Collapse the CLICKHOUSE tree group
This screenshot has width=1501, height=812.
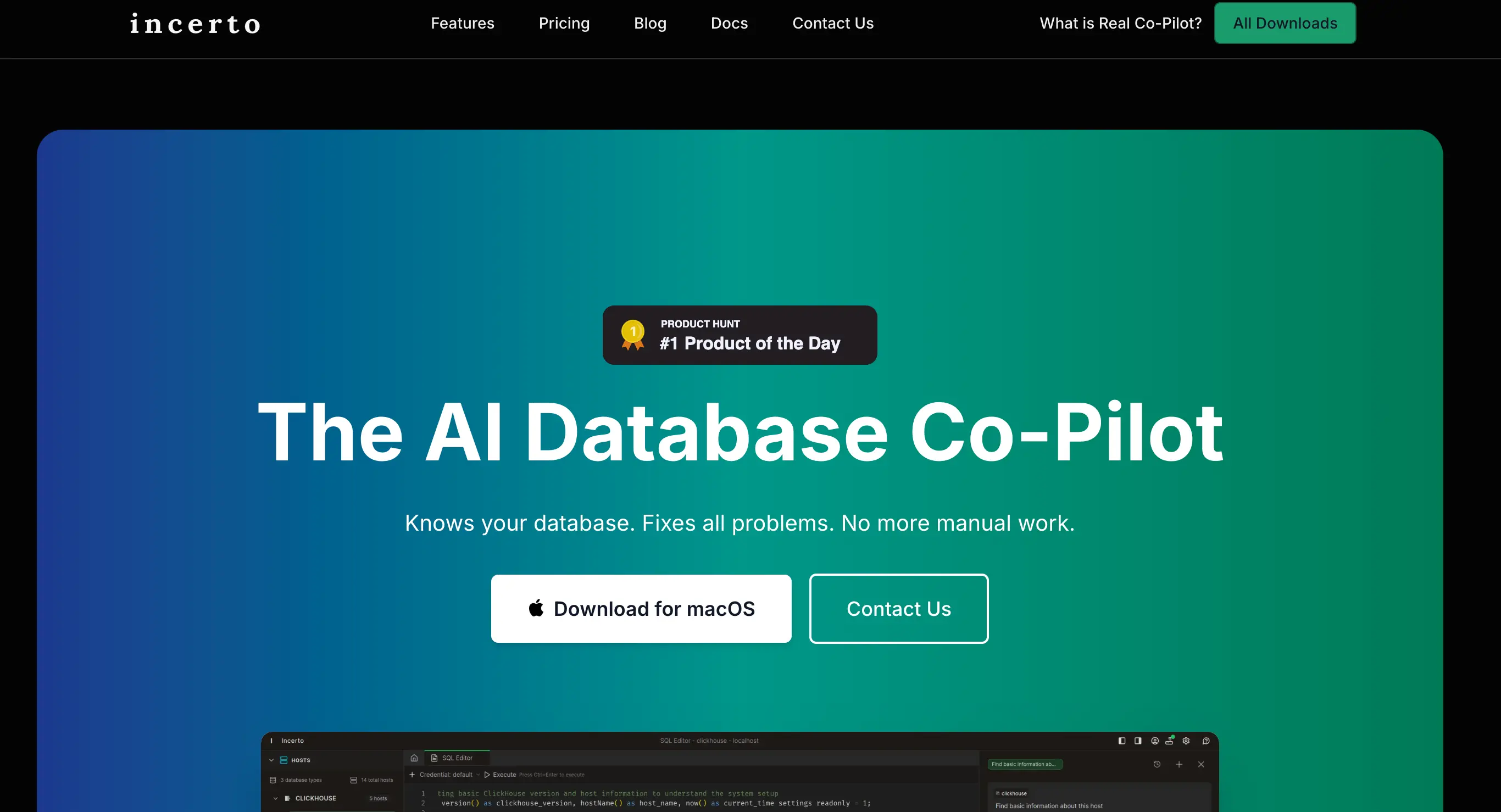click(276, 799)
